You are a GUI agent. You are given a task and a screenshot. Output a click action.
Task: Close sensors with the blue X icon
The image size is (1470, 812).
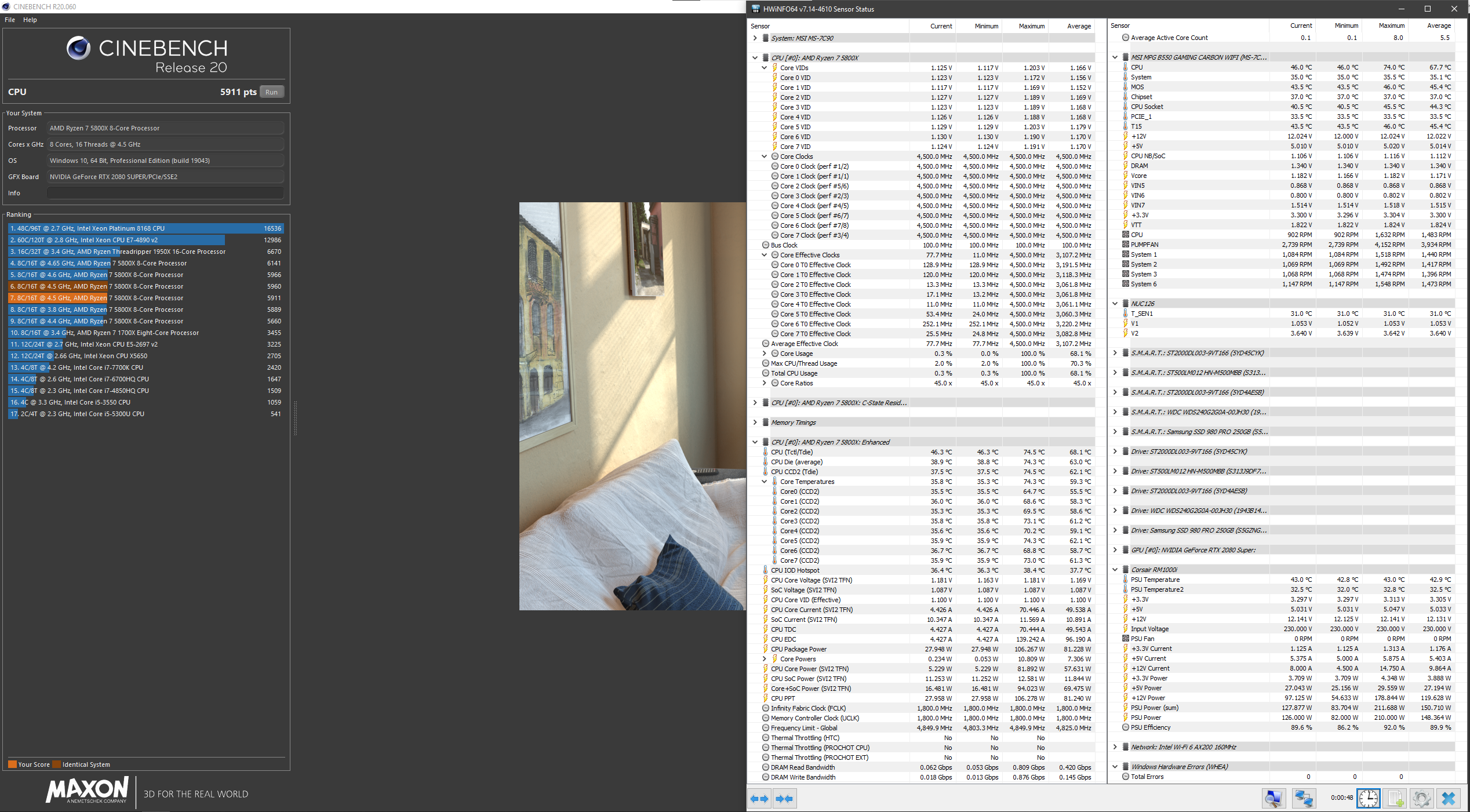(x=1449, y=799)
